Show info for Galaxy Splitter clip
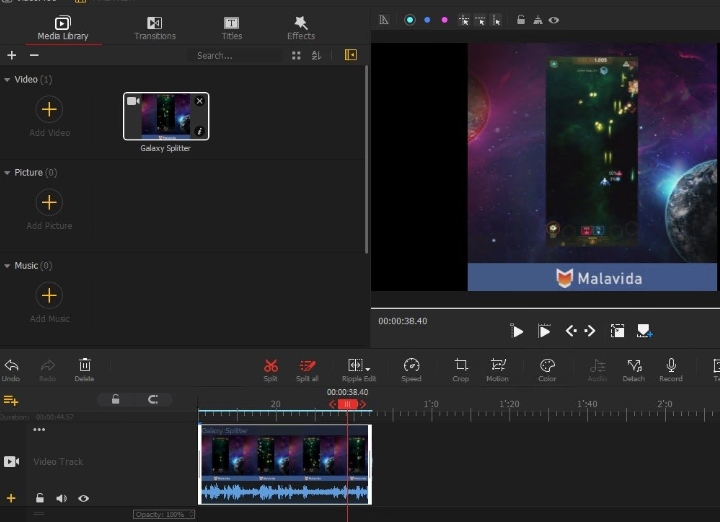Viewport: 720px width, 522px height. [x=199, y=131]
